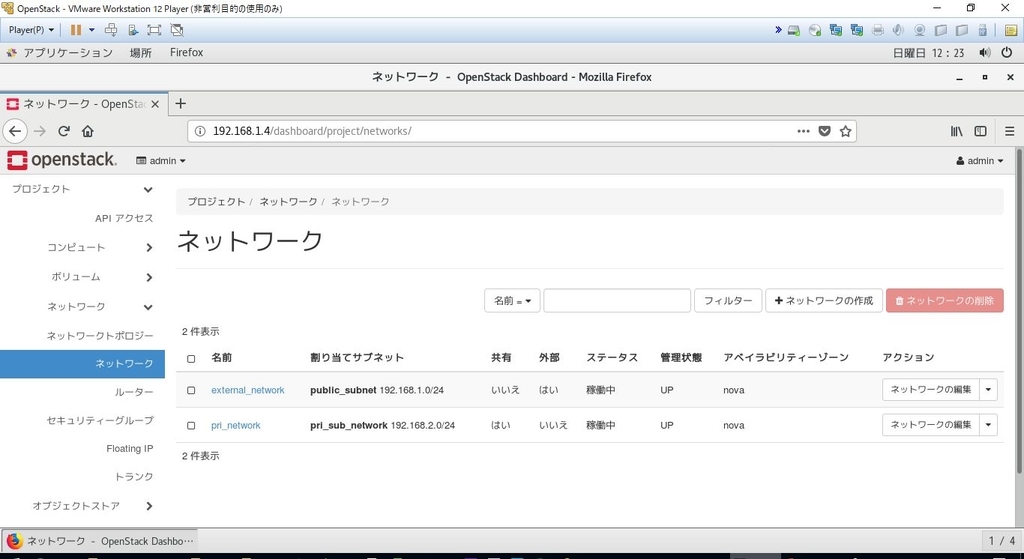Show site information icon in address bar
The image size is (1024, 559).
[200, 131]
